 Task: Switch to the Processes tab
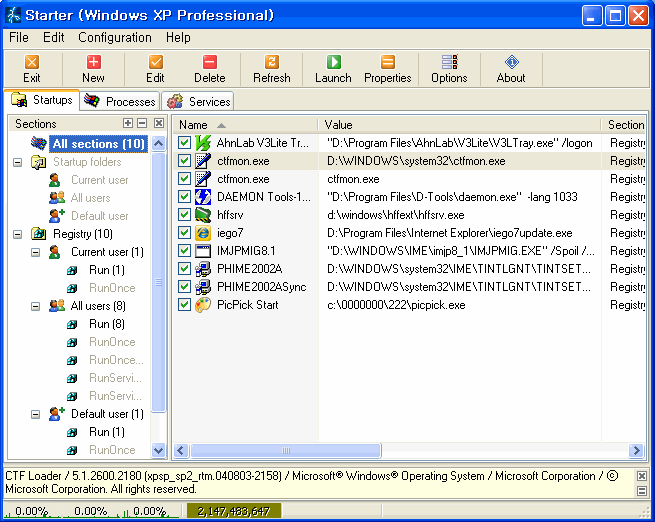pos(120,101)
